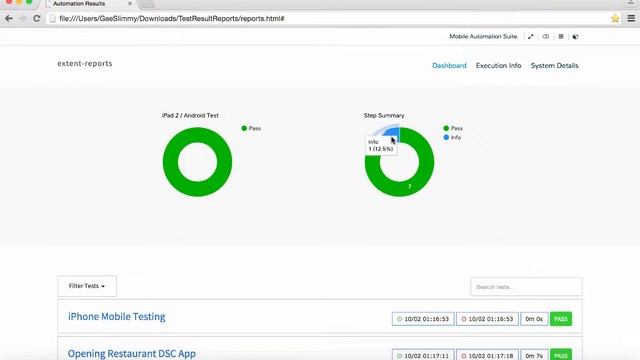This screenshot has height=360, width=640.
Task: Bookmark page with the star icon
Action: pos(615,18)
